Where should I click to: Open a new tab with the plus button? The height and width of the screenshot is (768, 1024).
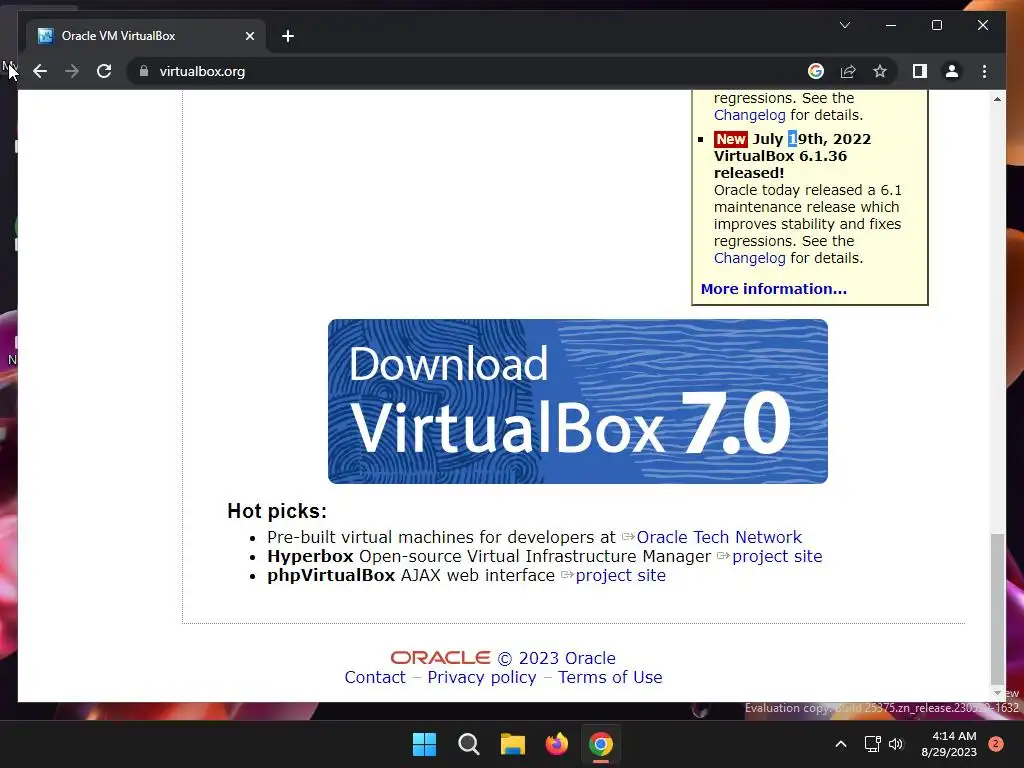pyautogui.click(x=287, y=36)
